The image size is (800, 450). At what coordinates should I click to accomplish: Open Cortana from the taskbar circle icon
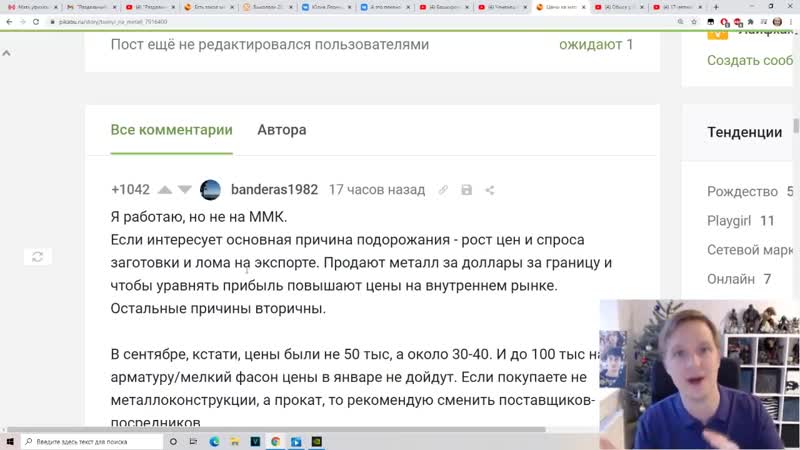[173, 441]
